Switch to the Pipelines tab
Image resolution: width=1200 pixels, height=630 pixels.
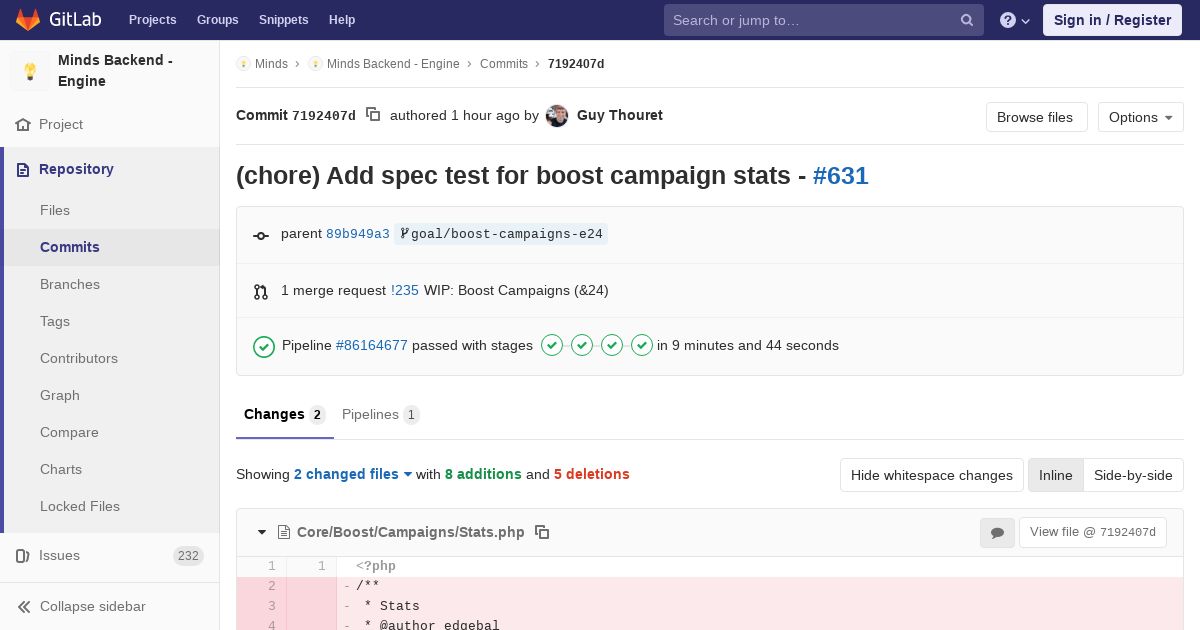tap(380, 414)
